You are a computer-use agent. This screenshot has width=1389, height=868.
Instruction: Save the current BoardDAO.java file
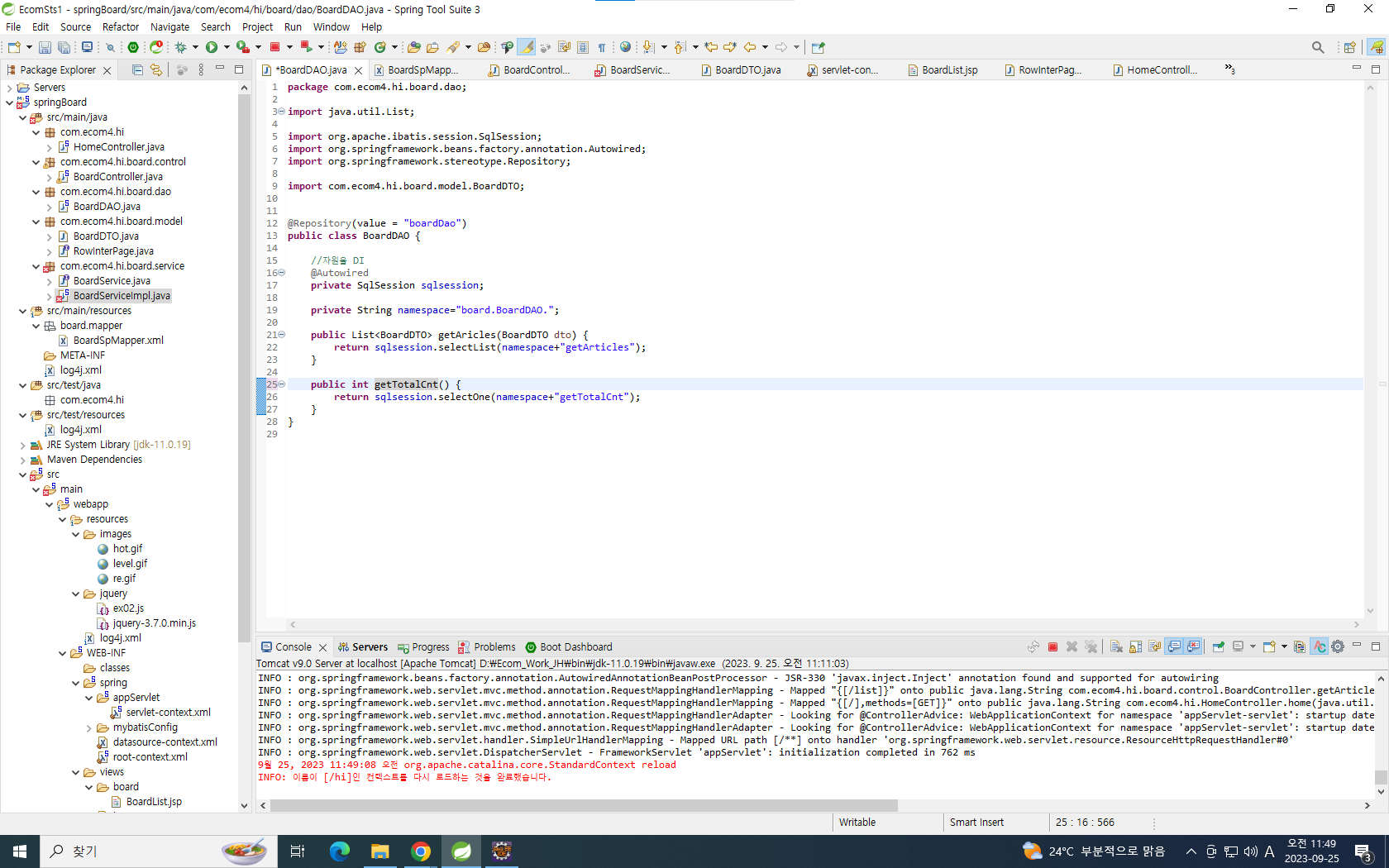coord(45,47)
